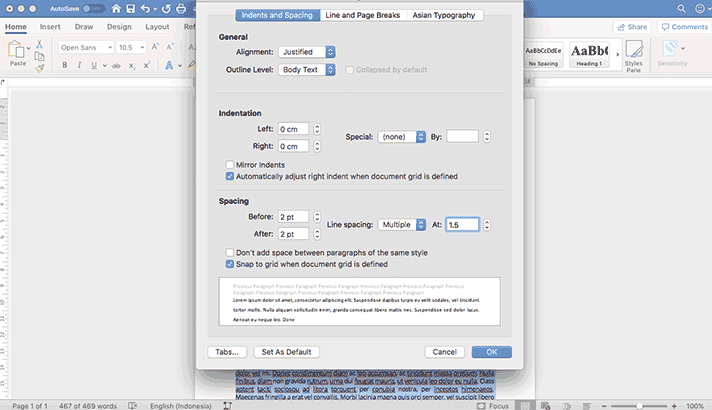Click the Italic button
712x410 pixels.
tap(79, 65)
